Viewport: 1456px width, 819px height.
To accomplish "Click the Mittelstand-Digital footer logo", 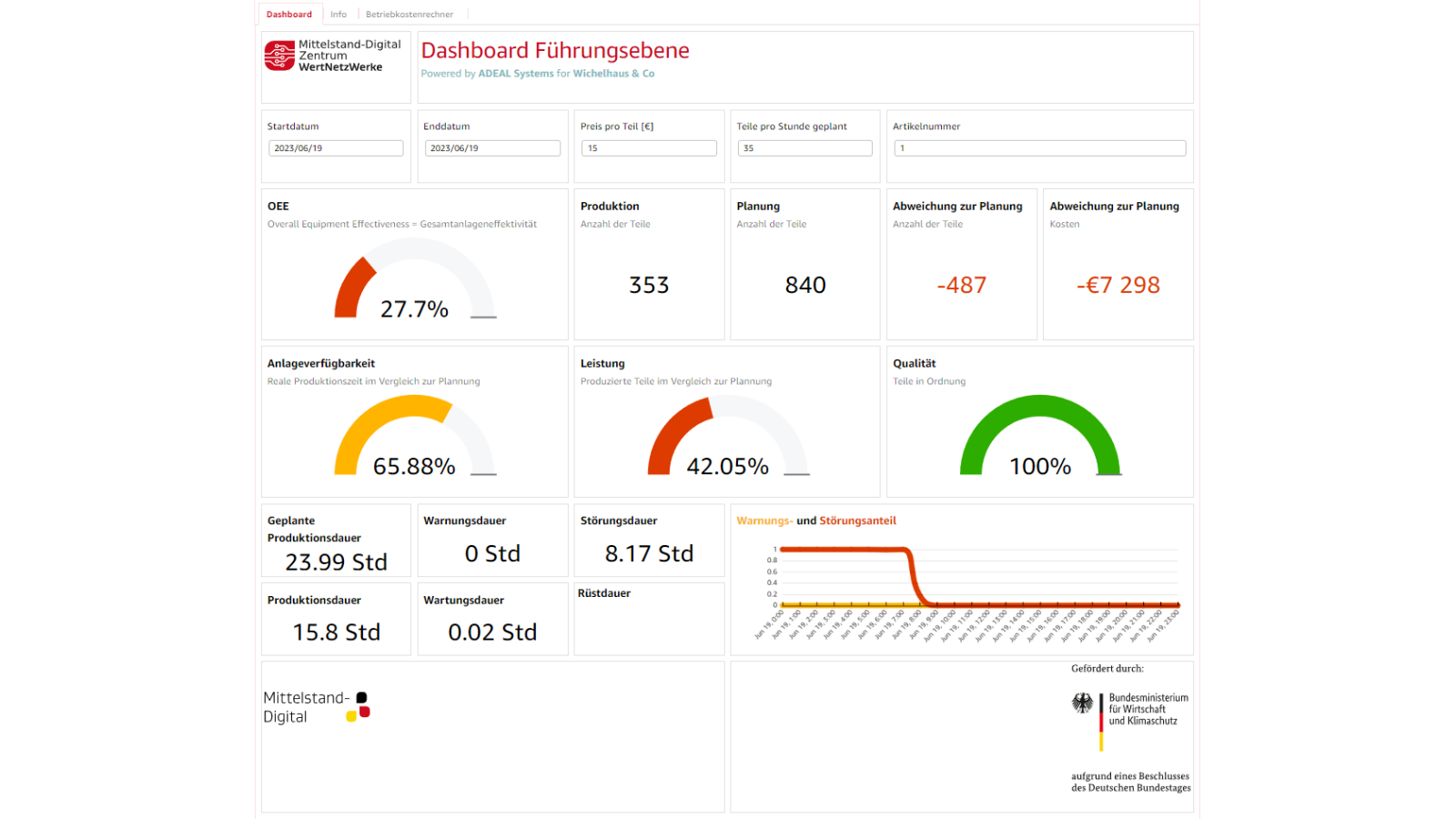I will [x=316, y=707].
